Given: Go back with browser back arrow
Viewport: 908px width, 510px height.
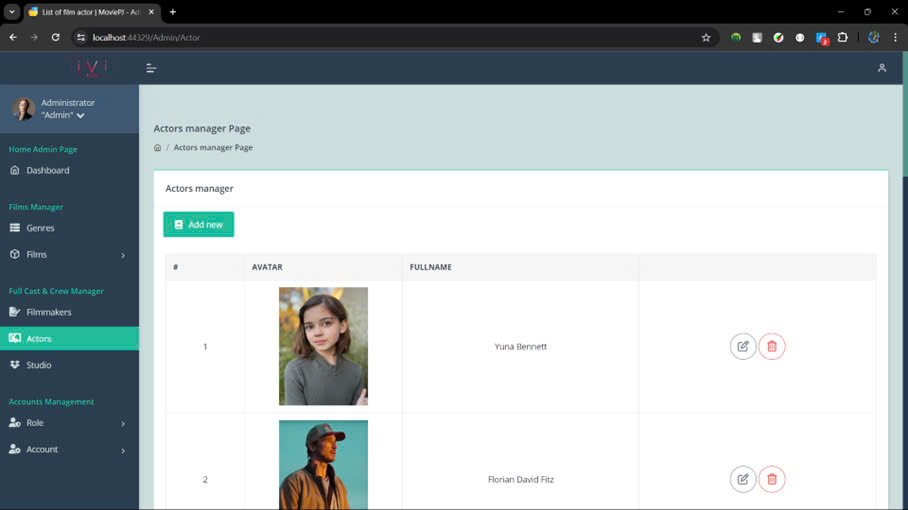Looking at the screenshot, I should tap(13, 38).
